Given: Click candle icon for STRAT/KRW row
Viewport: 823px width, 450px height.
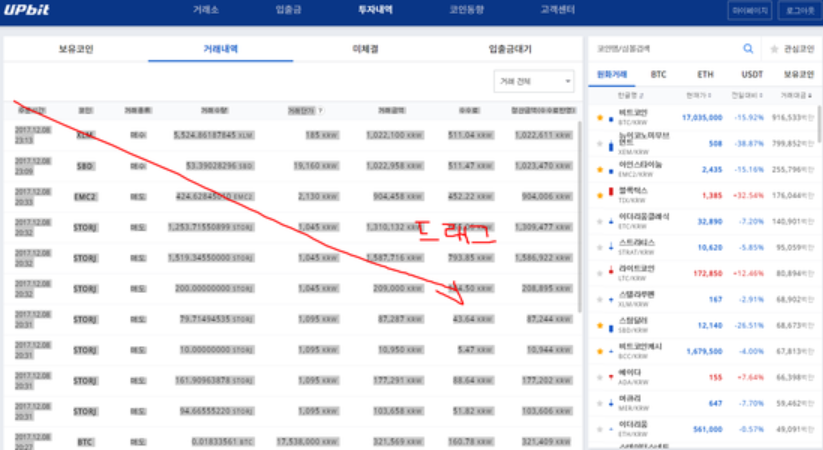Looking at the screenshot, I should (x=610, y=246).
